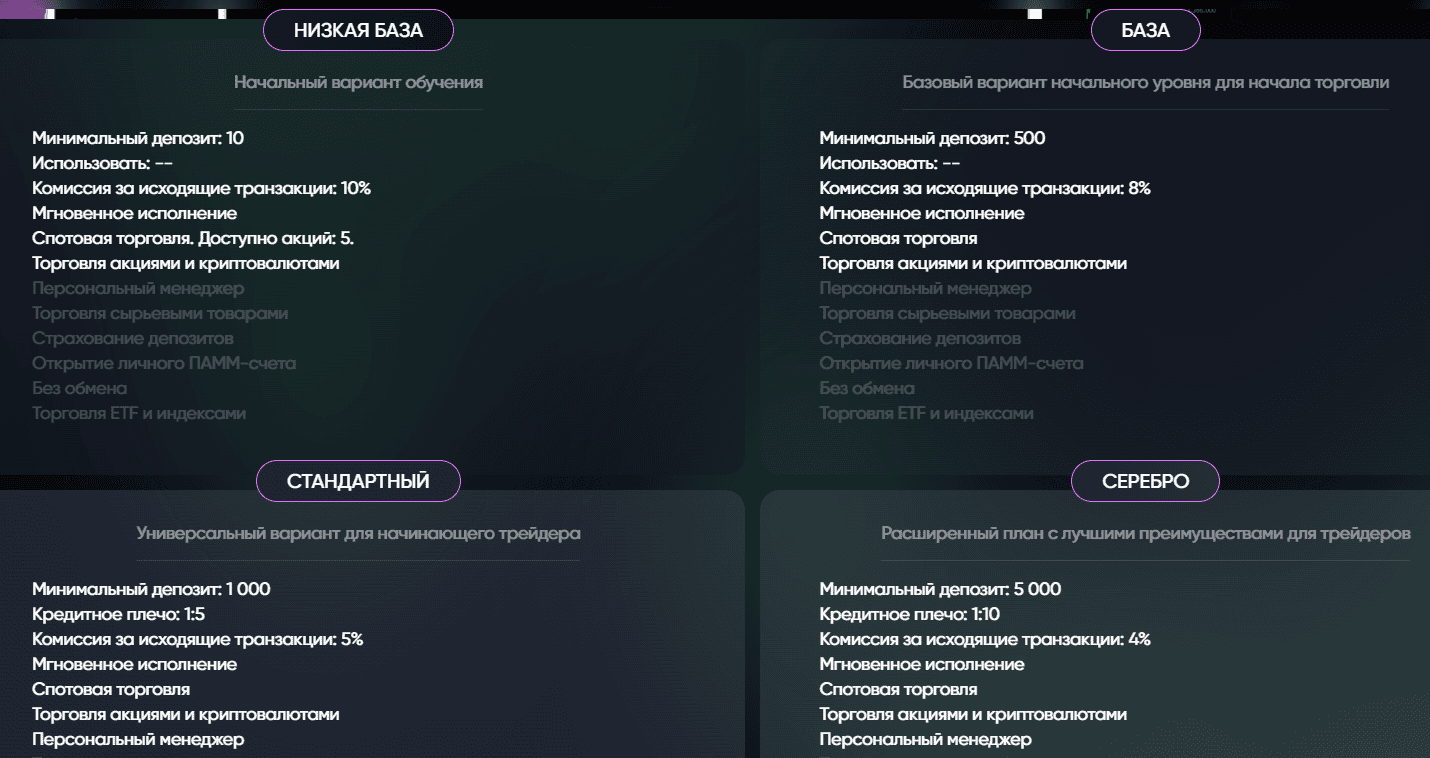This screenshot has height=758, width=1430.
Task: Click 'Кредитное плечо: 1:10' feature
Action: click(x=909, y=614)
